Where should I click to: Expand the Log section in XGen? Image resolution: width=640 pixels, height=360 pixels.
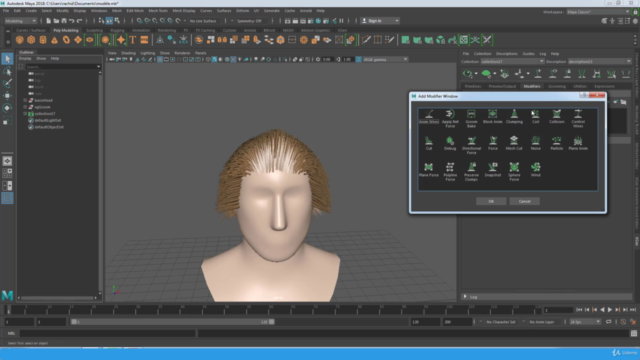[x=465, y=297]
